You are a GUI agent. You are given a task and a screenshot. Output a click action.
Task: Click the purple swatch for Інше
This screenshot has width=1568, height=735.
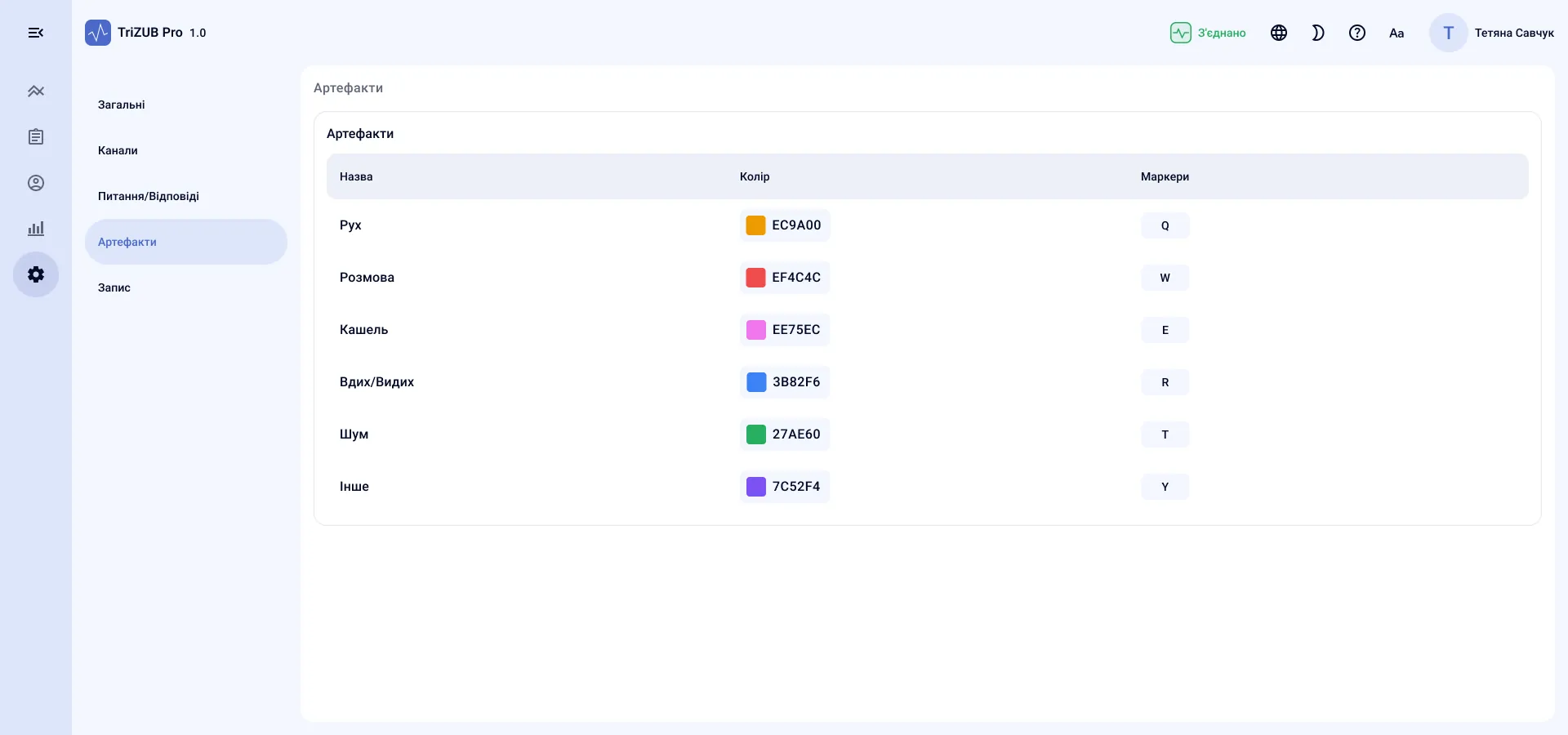tap(756, 487)
